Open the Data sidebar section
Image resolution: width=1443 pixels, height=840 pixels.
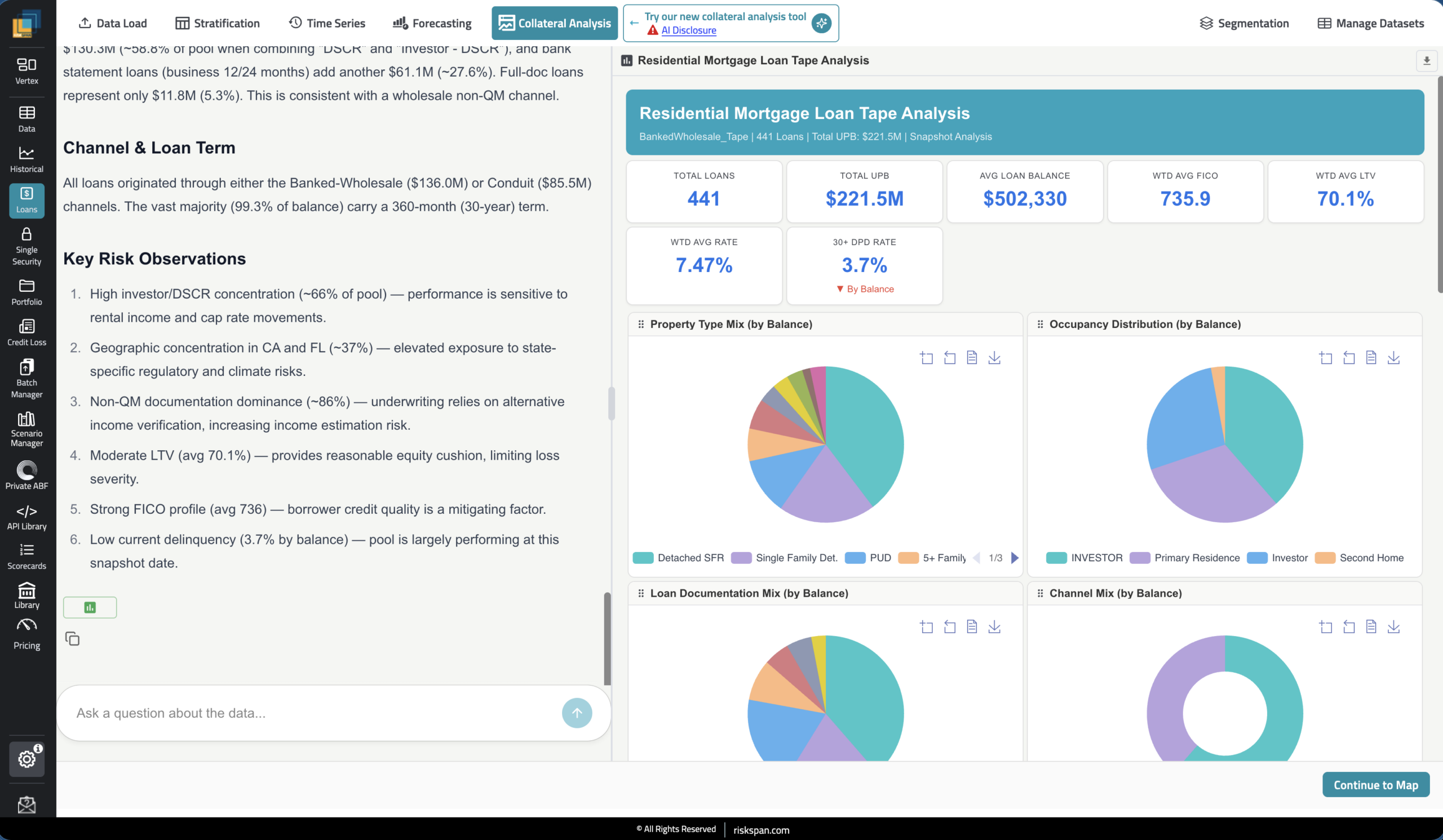(x=26, y=119)
